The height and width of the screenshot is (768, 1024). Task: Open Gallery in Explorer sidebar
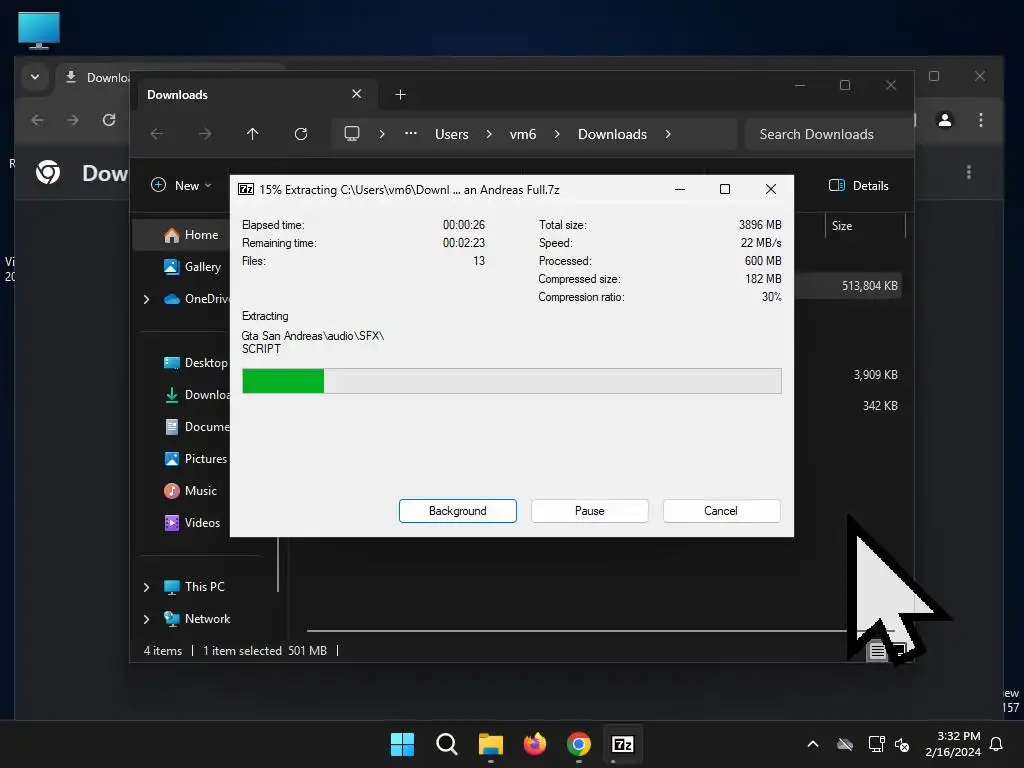point(192,266)
